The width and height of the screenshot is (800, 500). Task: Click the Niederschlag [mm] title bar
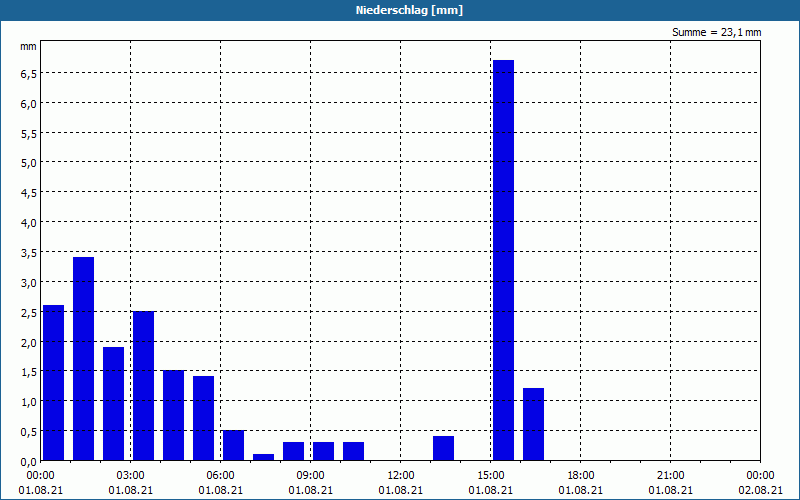coord(400,10)
